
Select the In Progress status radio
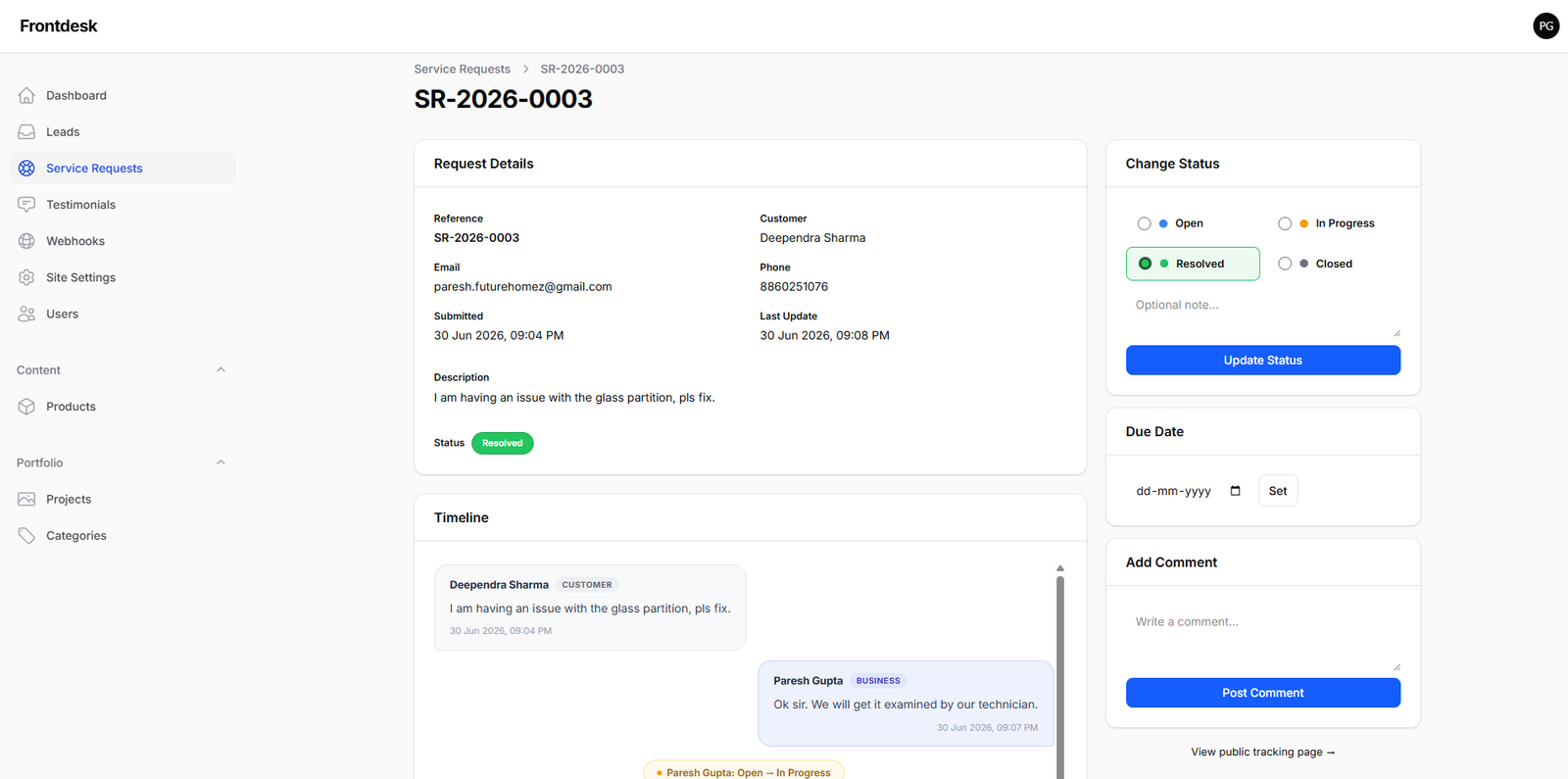point(1285,223)
